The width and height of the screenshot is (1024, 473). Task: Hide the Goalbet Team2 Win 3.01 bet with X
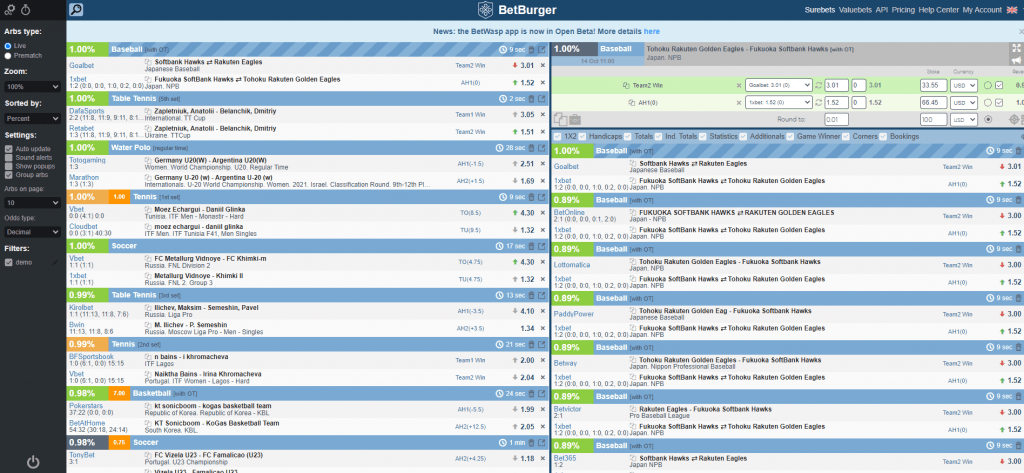pos(543,65)
